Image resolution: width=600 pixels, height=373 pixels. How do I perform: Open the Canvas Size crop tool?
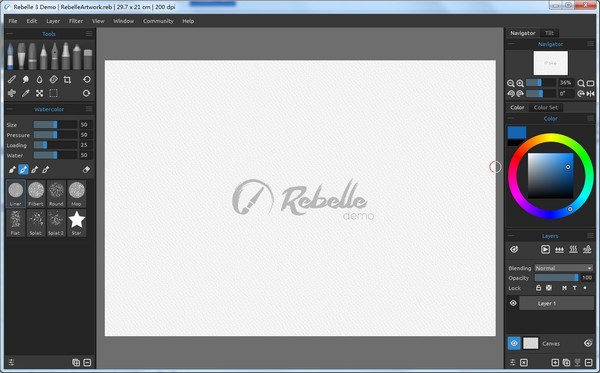click(67, 80)
